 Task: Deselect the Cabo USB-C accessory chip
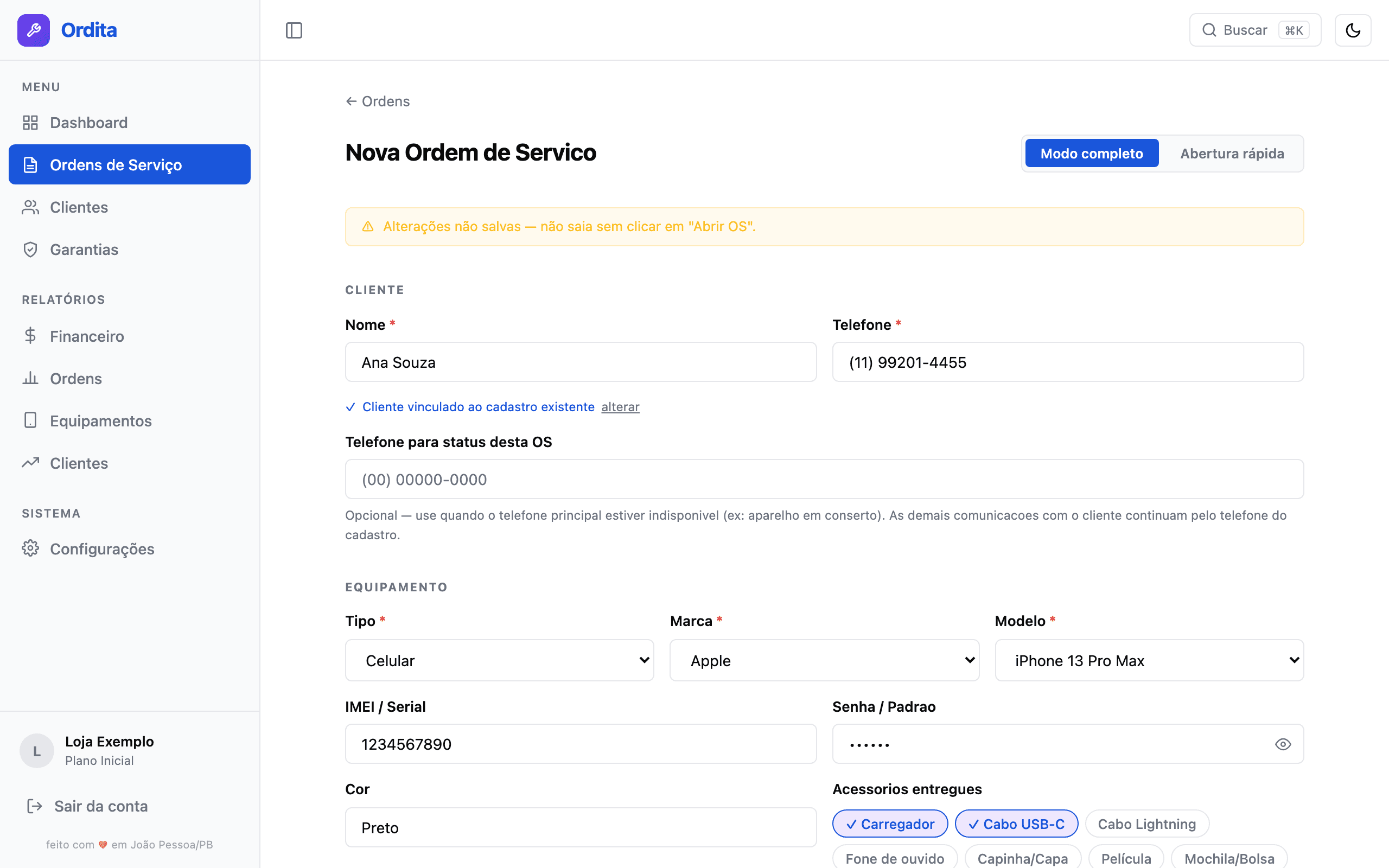1016,824
